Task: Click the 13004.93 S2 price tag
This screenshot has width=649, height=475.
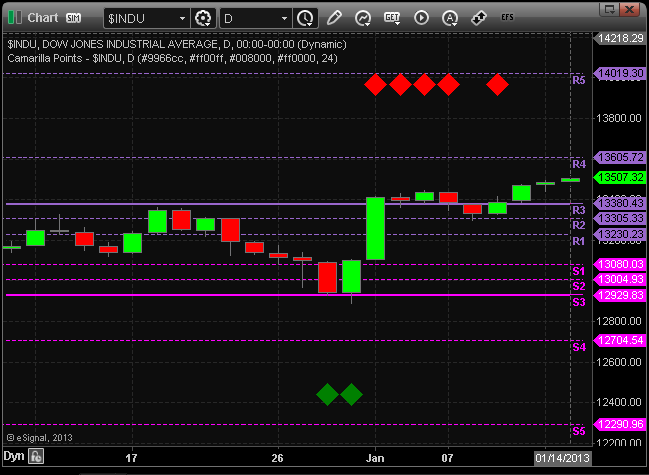Action: coord(620,279)
